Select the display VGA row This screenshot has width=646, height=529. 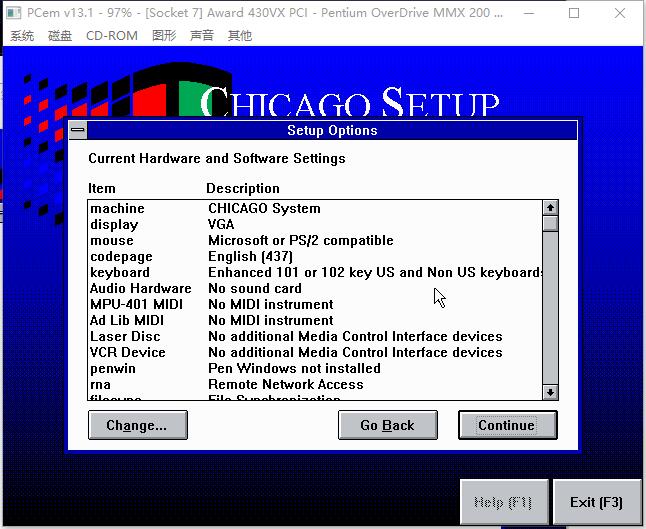[x=315, y=224]
